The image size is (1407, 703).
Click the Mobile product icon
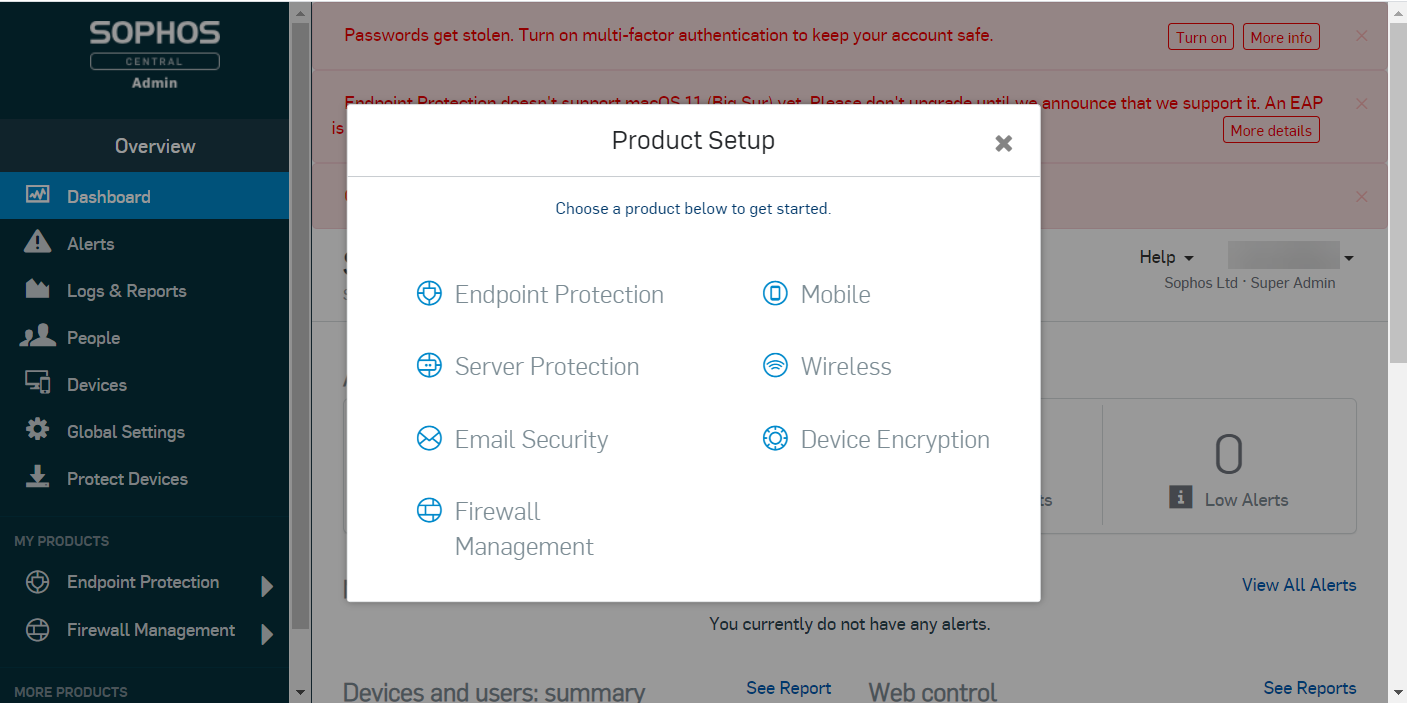[x=775, y=294]
